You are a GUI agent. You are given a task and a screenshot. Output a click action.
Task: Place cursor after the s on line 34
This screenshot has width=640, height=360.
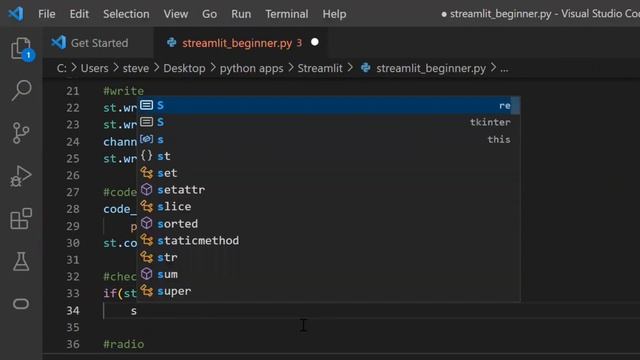pyautogui.click(x=137, y=311)
